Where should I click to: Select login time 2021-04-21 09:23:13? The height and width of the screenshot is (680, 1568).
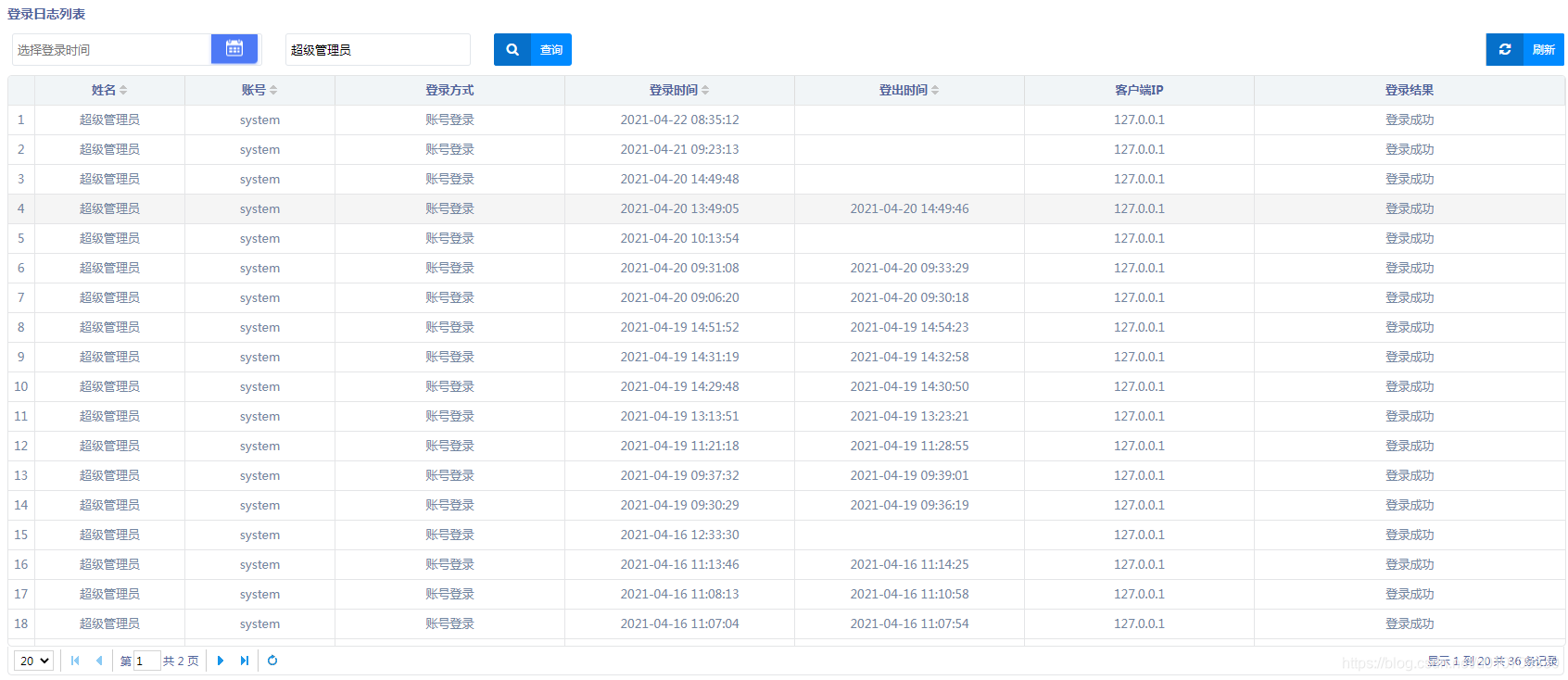(679, 149)
